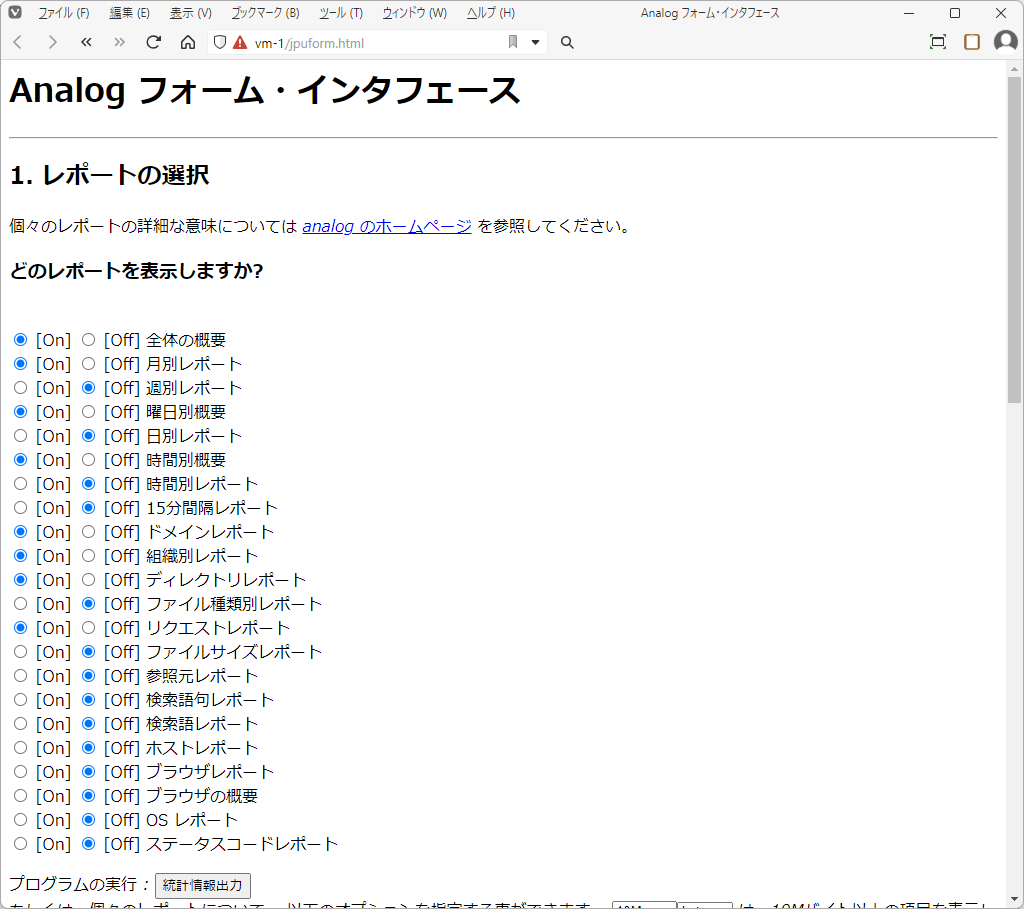
Task: Open the tracker blocker shield icon
Action: coord(220,42)
